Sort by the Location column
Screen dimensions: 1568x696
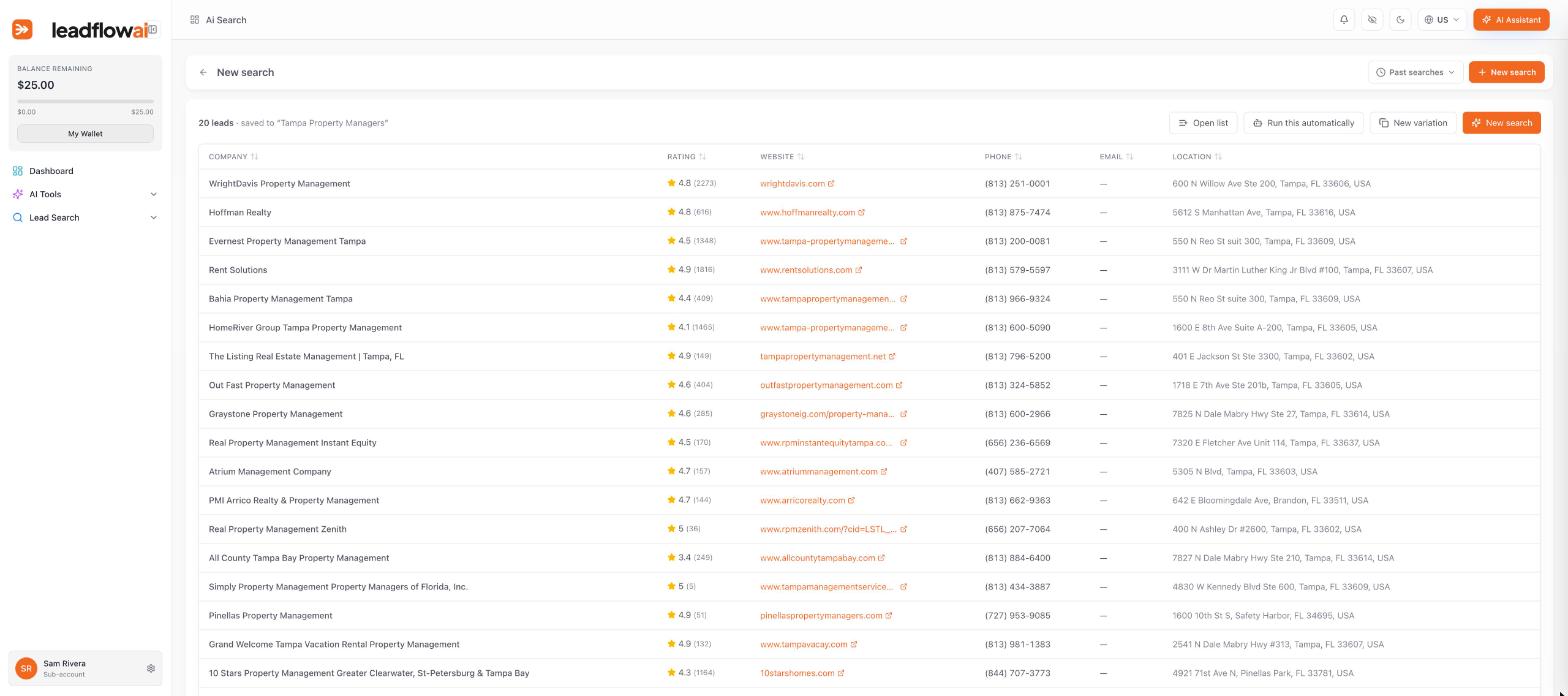(x=1197, y=157)
